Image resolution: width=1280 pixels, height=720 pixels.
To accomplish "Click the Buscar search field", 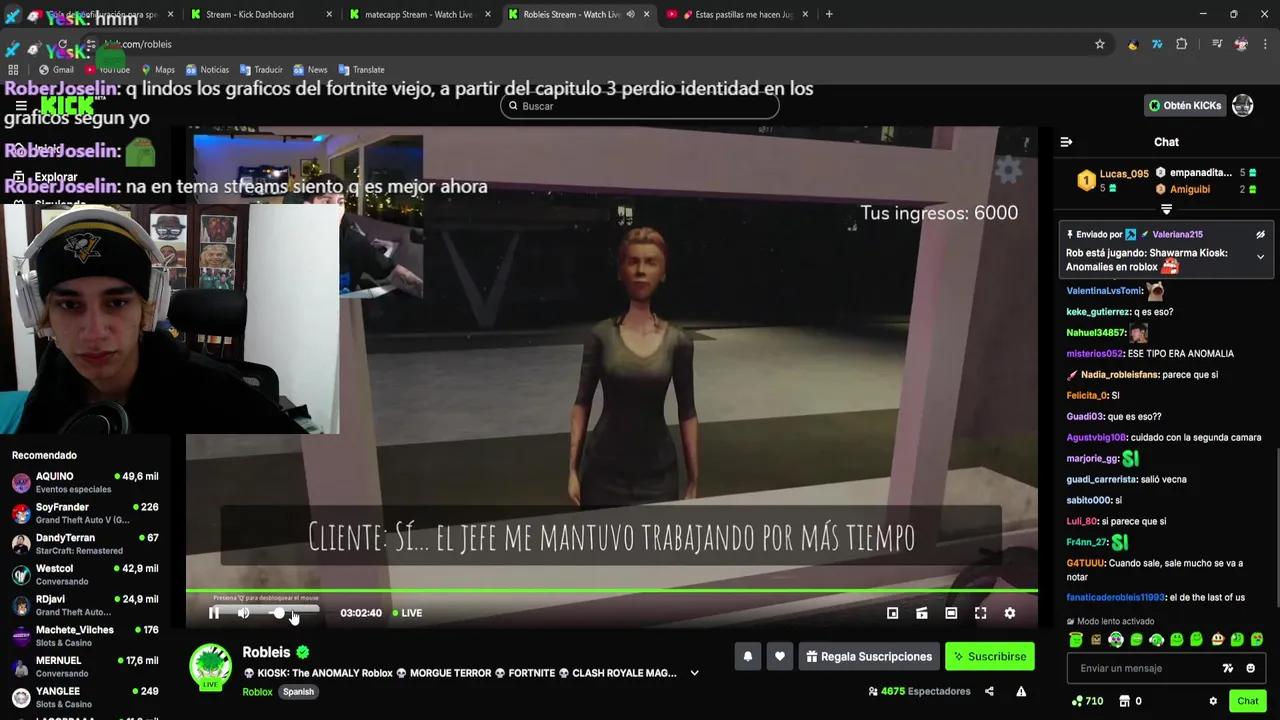I will 640,106.
